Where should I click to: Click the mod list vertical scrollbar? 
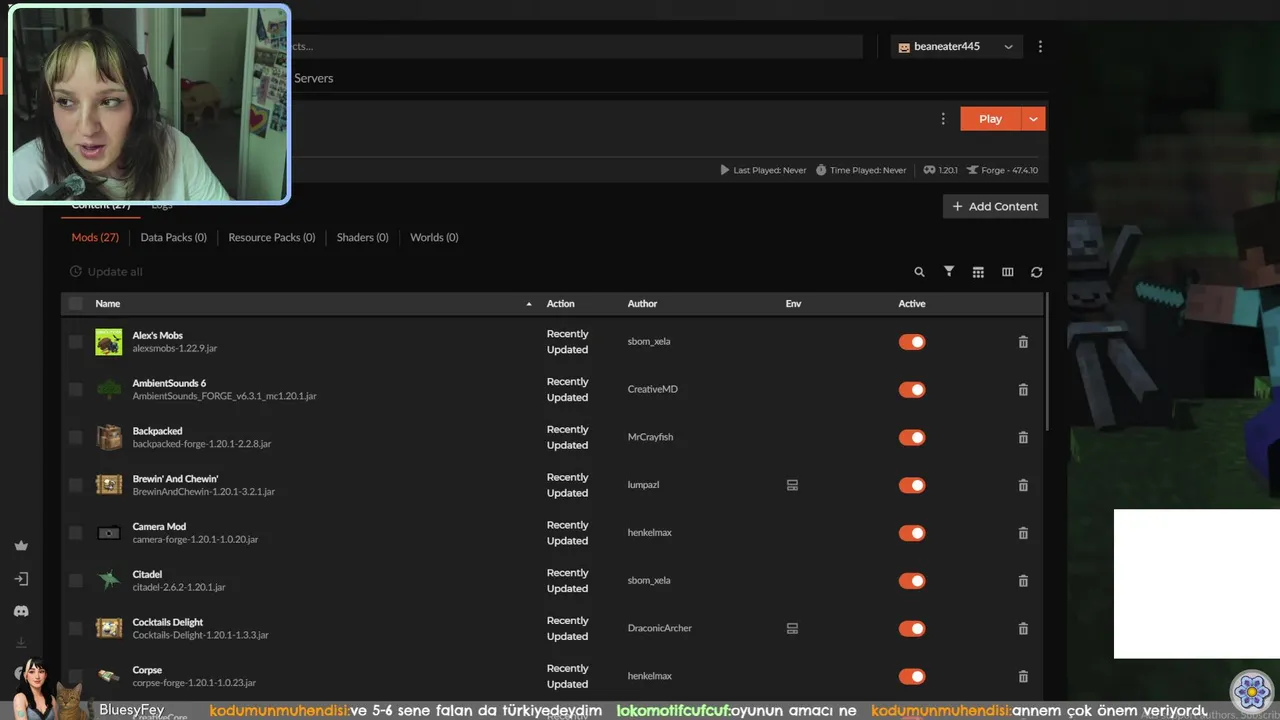(x=1047, y=360)
